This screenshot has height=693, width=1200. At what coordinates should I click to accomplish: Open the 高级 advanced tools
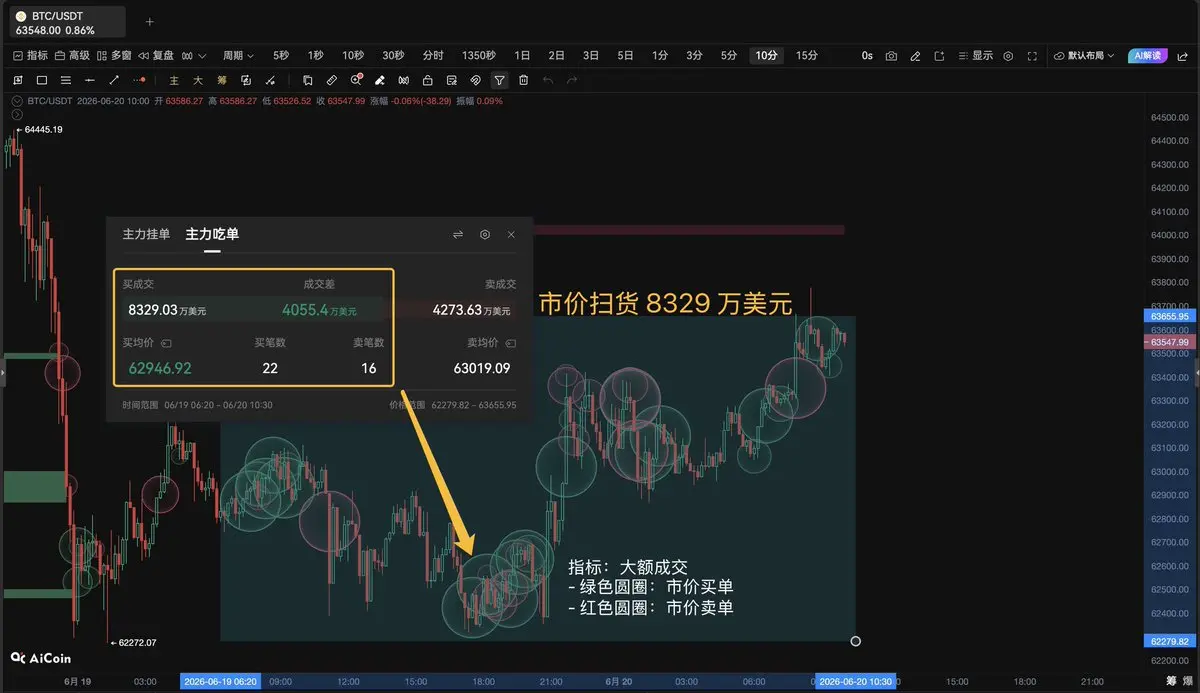(72, 56)
